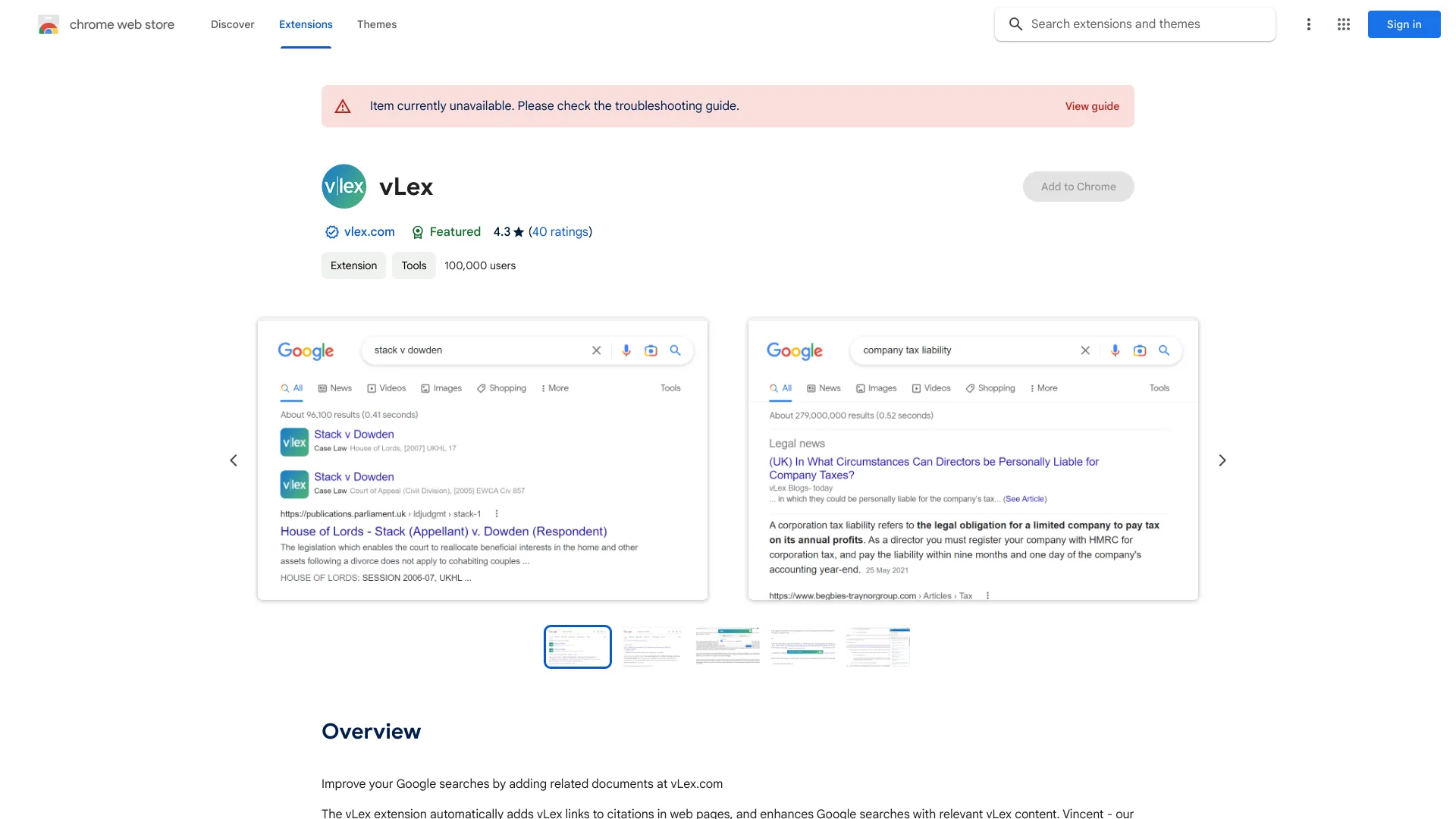The height and width of the screenshot is (819, 1456).
Task: Click Sign in button
Action: tap(1404, 24)
